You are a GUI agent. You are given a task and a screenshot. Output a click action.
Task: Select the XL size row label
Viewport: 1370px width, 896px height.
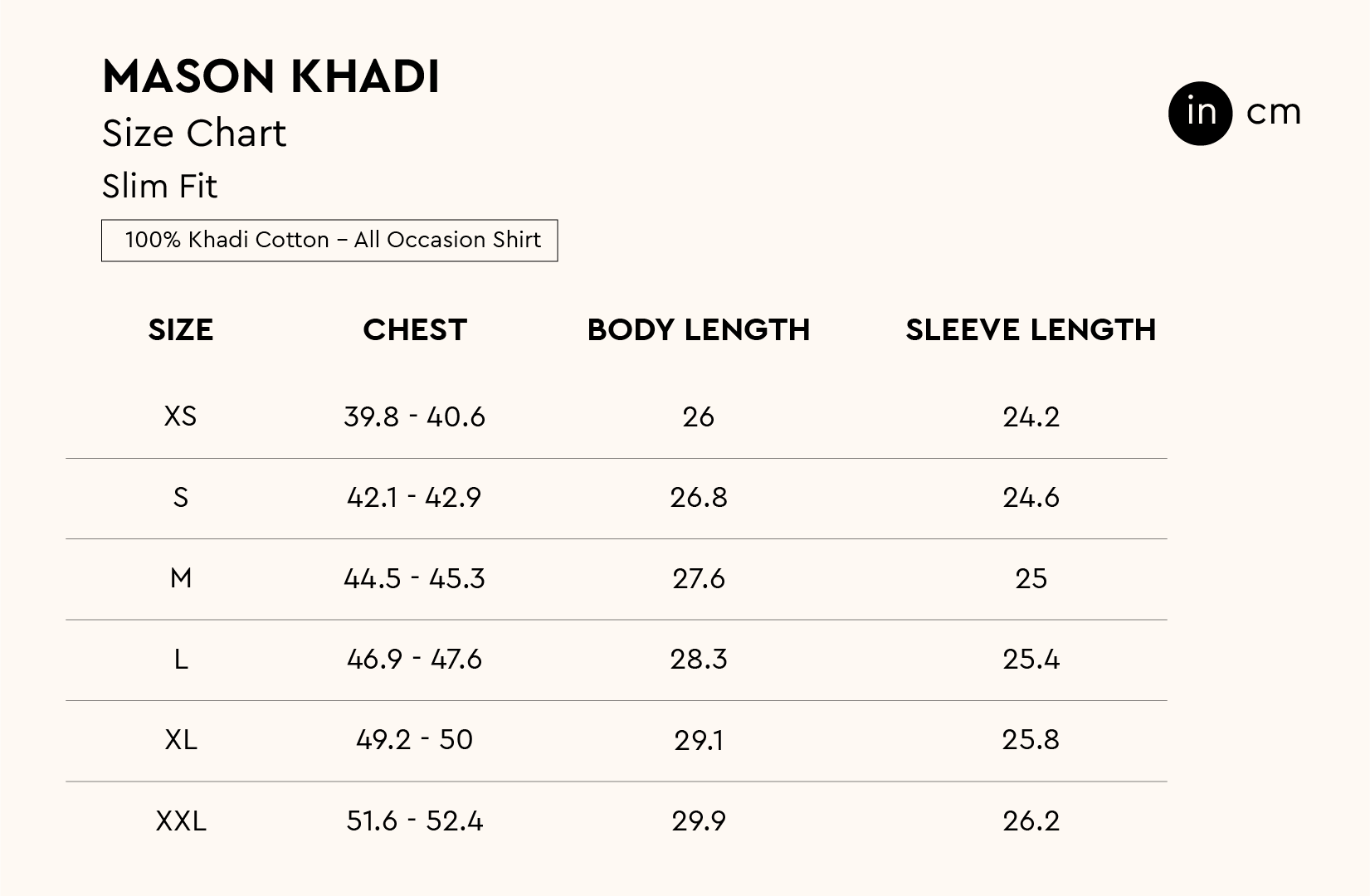tap(181, 739)
